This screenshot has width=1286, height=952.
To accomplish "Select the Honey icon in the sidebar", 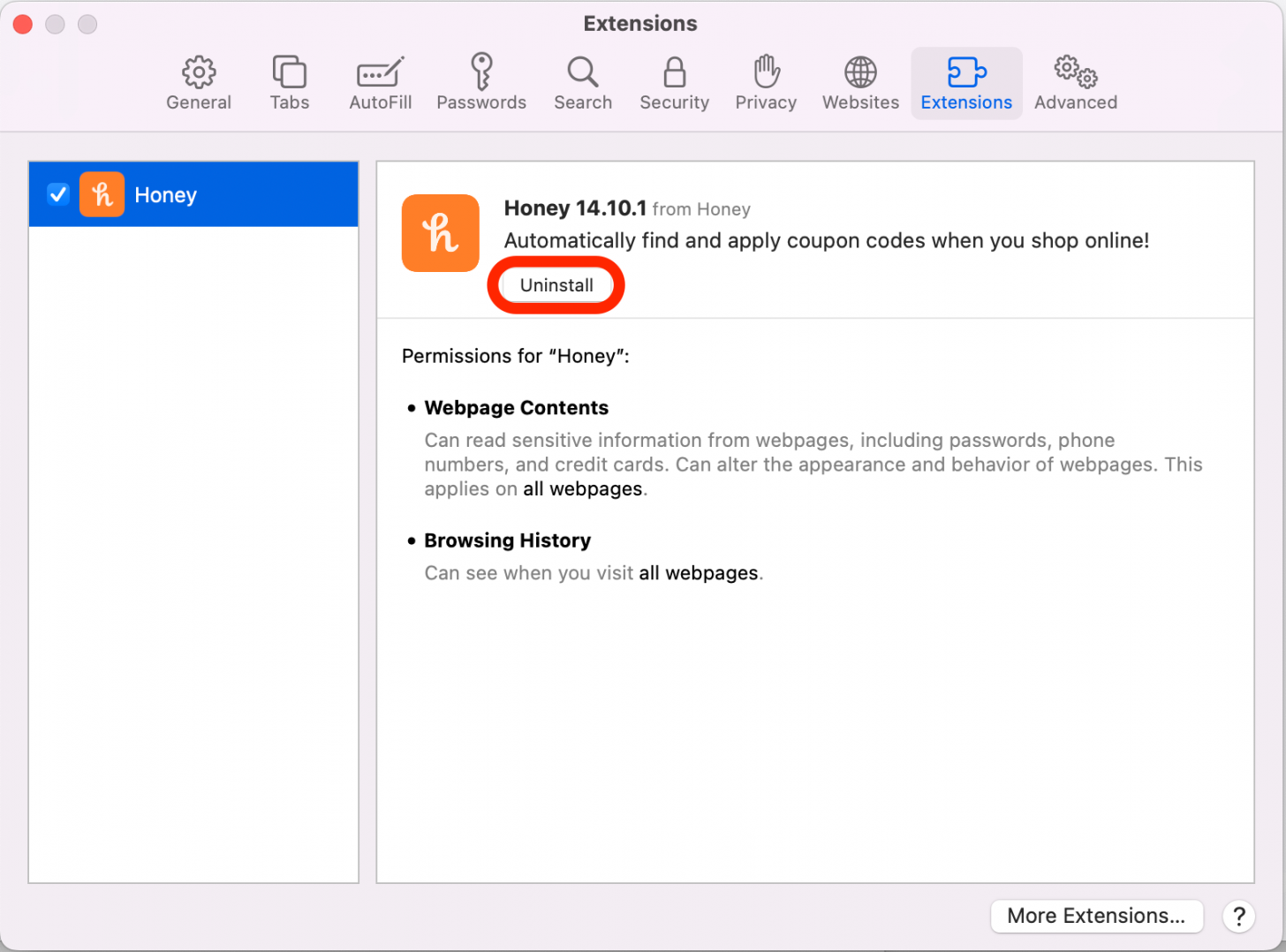I will [x=102, y=194].
